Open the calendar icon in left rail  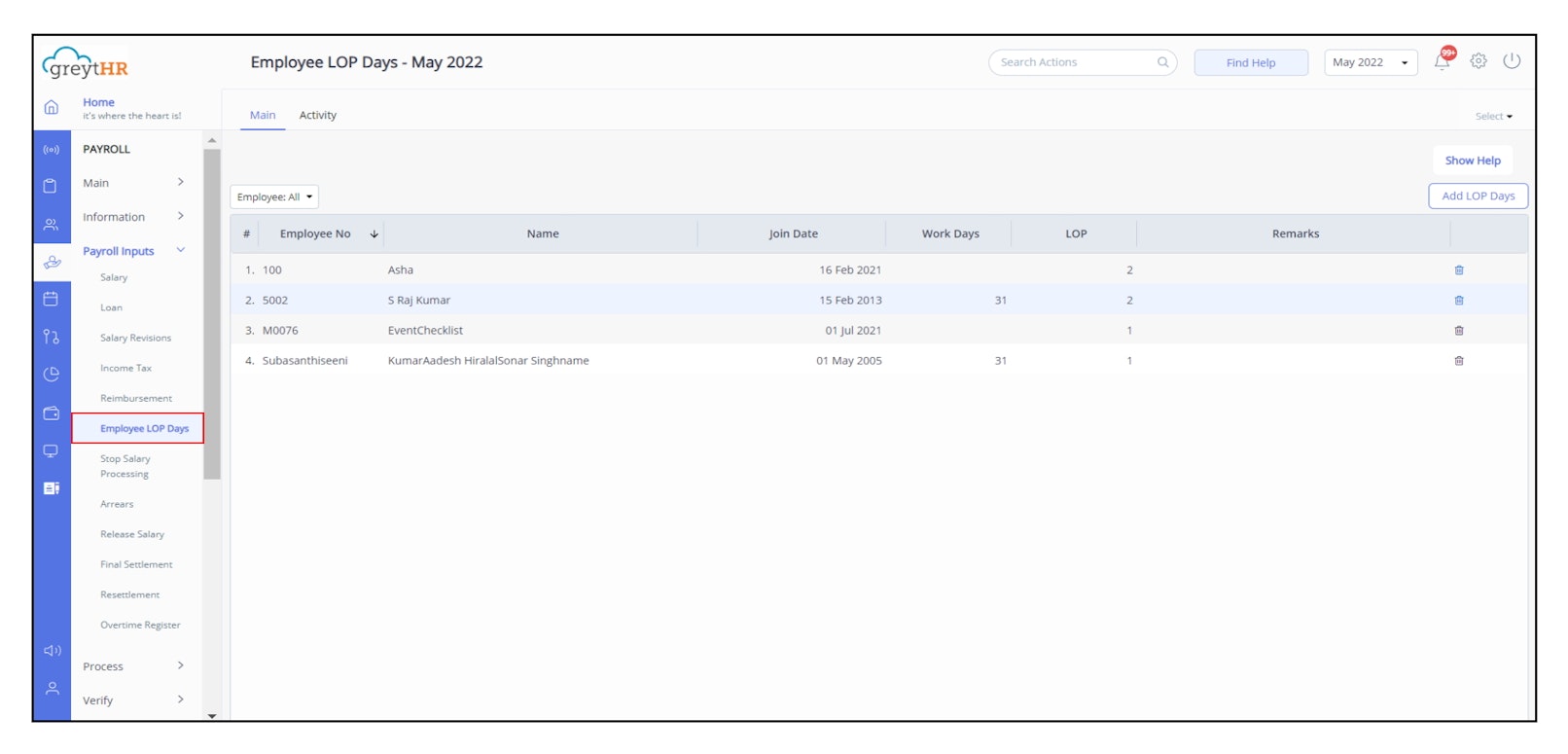52,300
